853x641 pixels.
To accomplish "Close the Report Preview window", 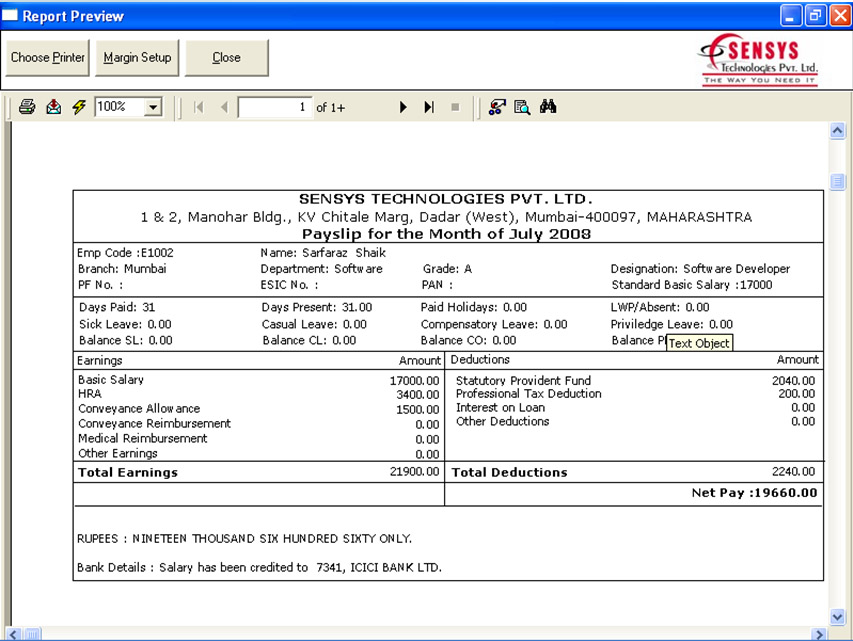I will pyautogui.click(x=840, y=15).
